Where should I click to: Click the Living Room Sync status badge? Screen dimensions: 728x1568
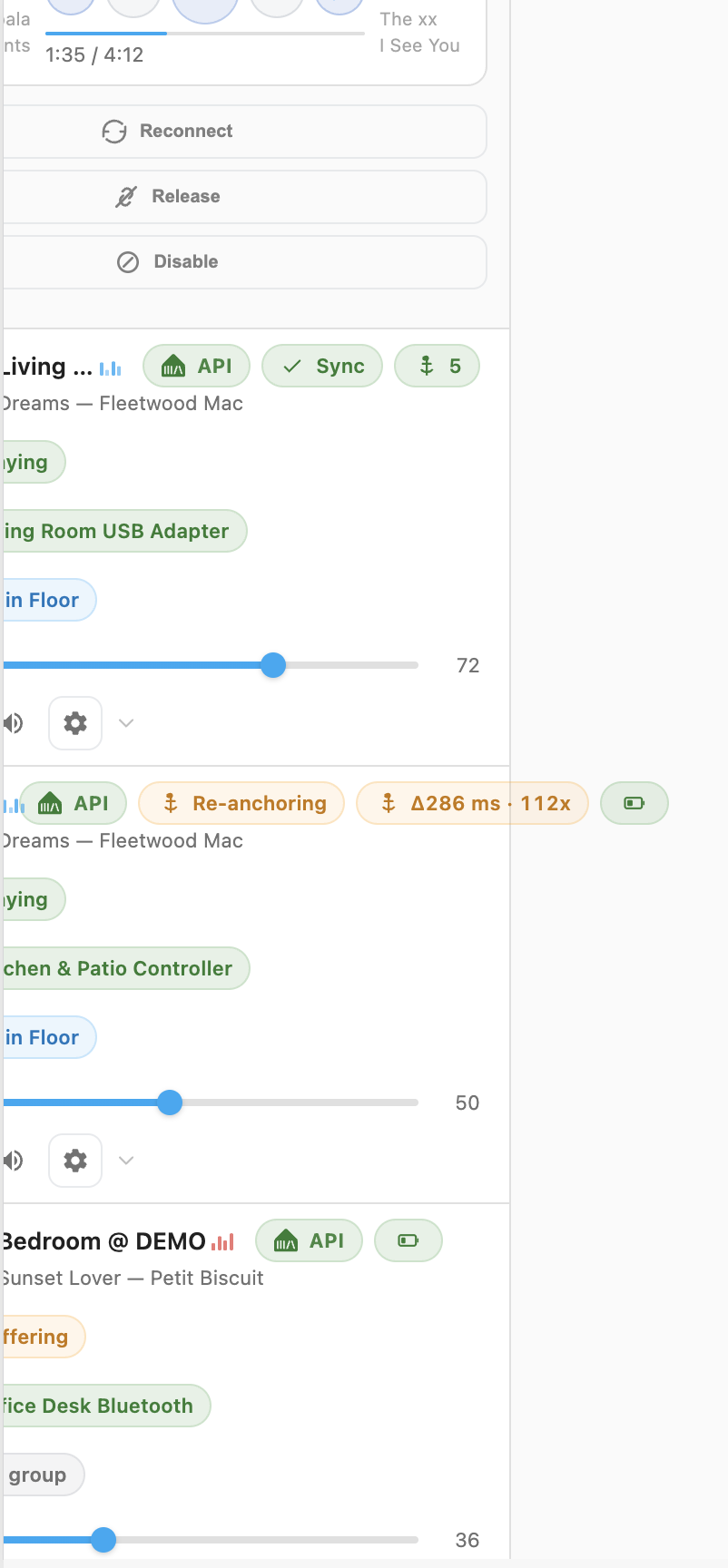tap(322, 367)
